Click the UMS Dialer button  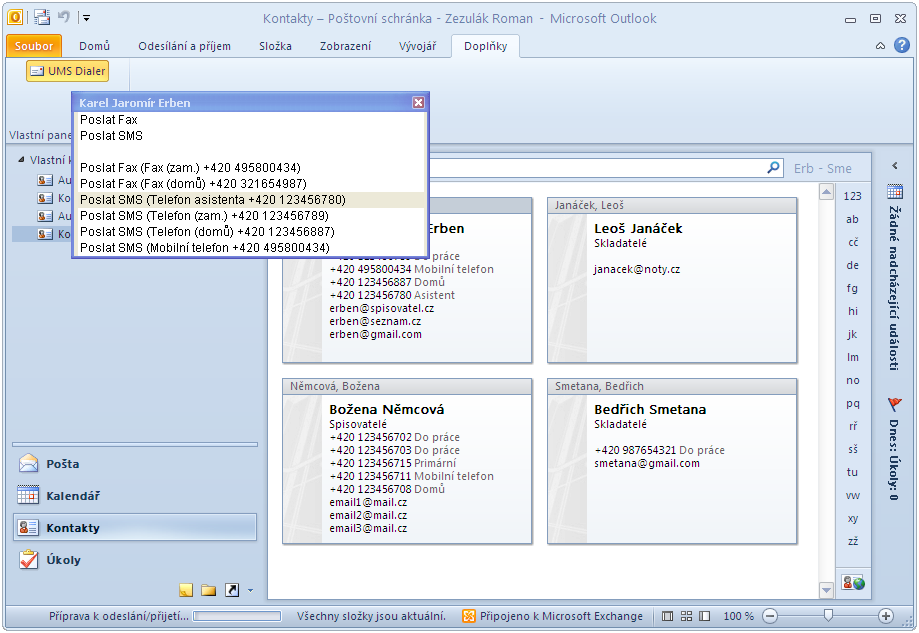68,71
